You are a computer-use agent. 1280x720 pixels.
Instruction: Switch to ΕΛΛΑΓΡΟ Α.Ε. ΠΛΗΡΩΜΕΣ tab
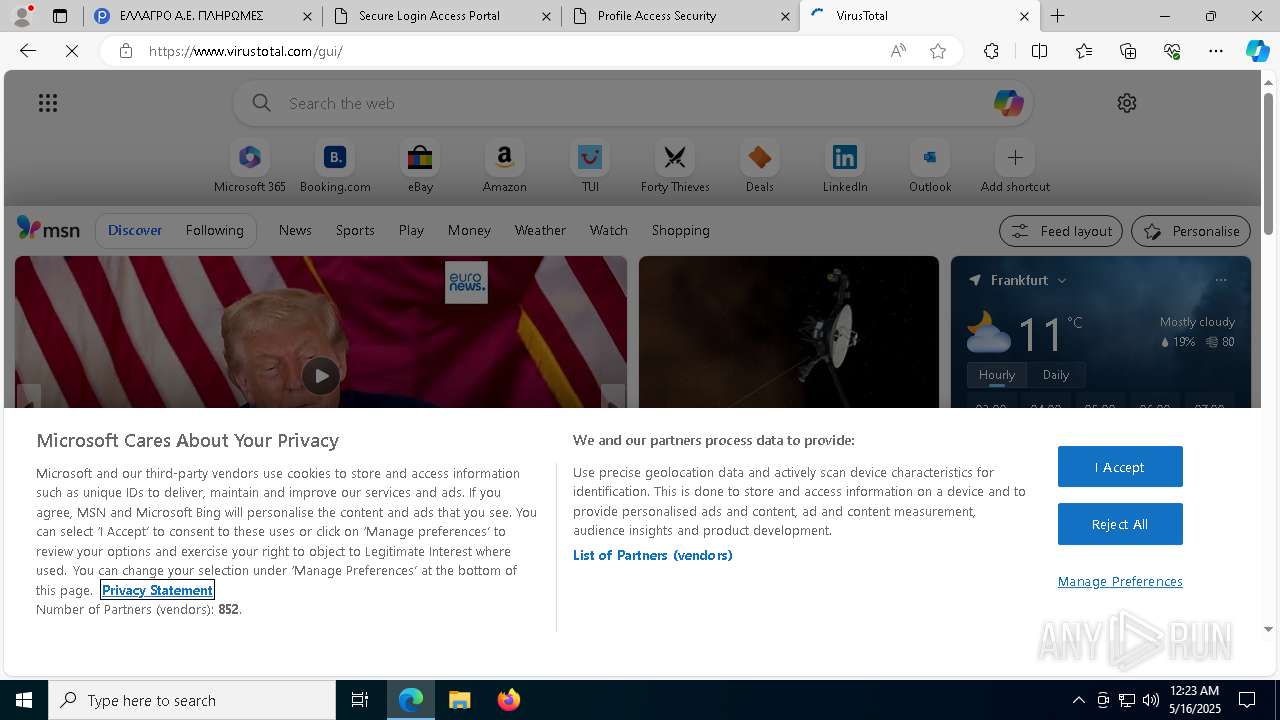tap(203, 16)
